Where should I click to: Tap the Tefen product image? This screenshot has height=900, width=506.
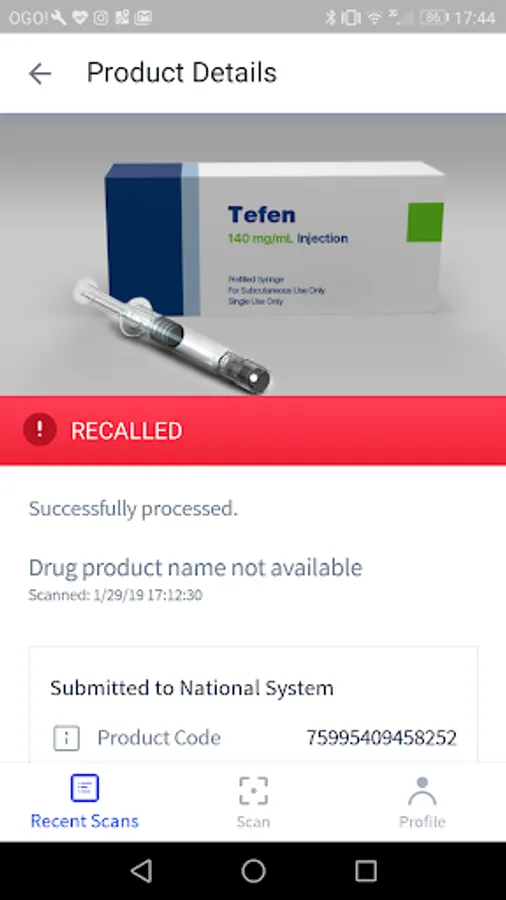click(253, 254)
